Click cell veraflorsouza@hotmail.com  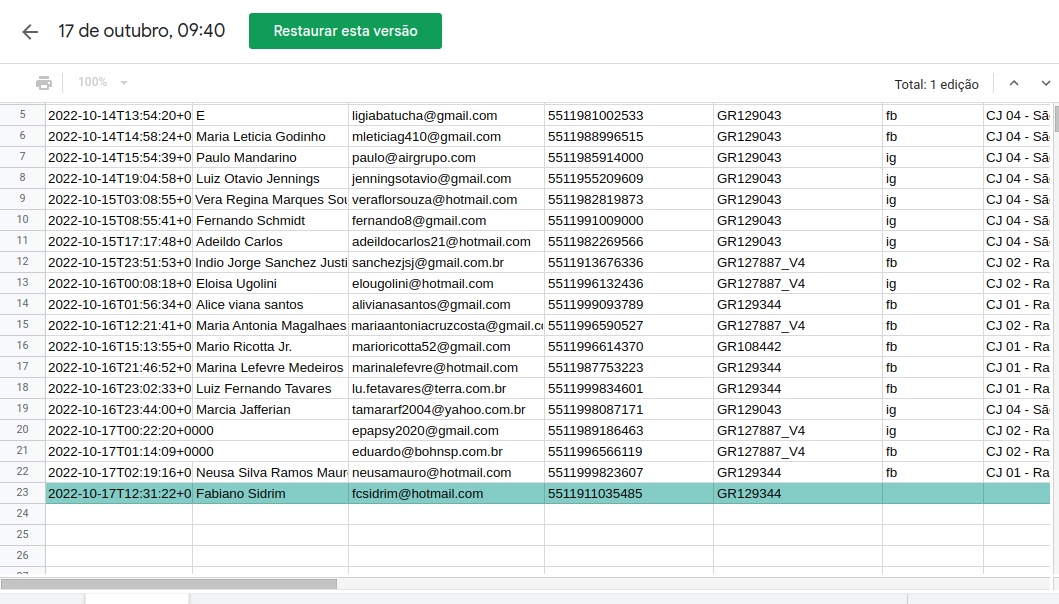coord(446,199)
